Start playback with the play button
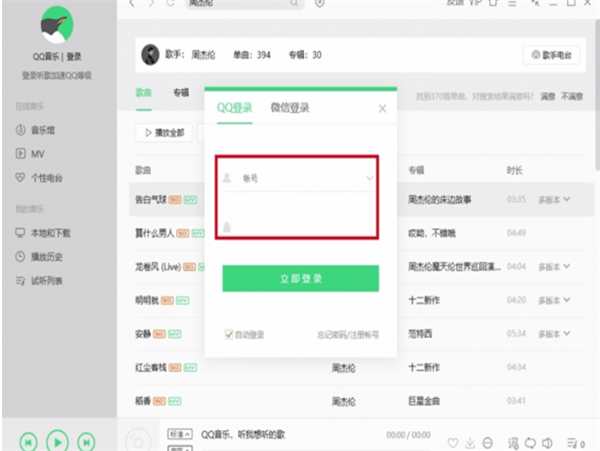Viewport: 600px width, 451px height. click(57, 442)
